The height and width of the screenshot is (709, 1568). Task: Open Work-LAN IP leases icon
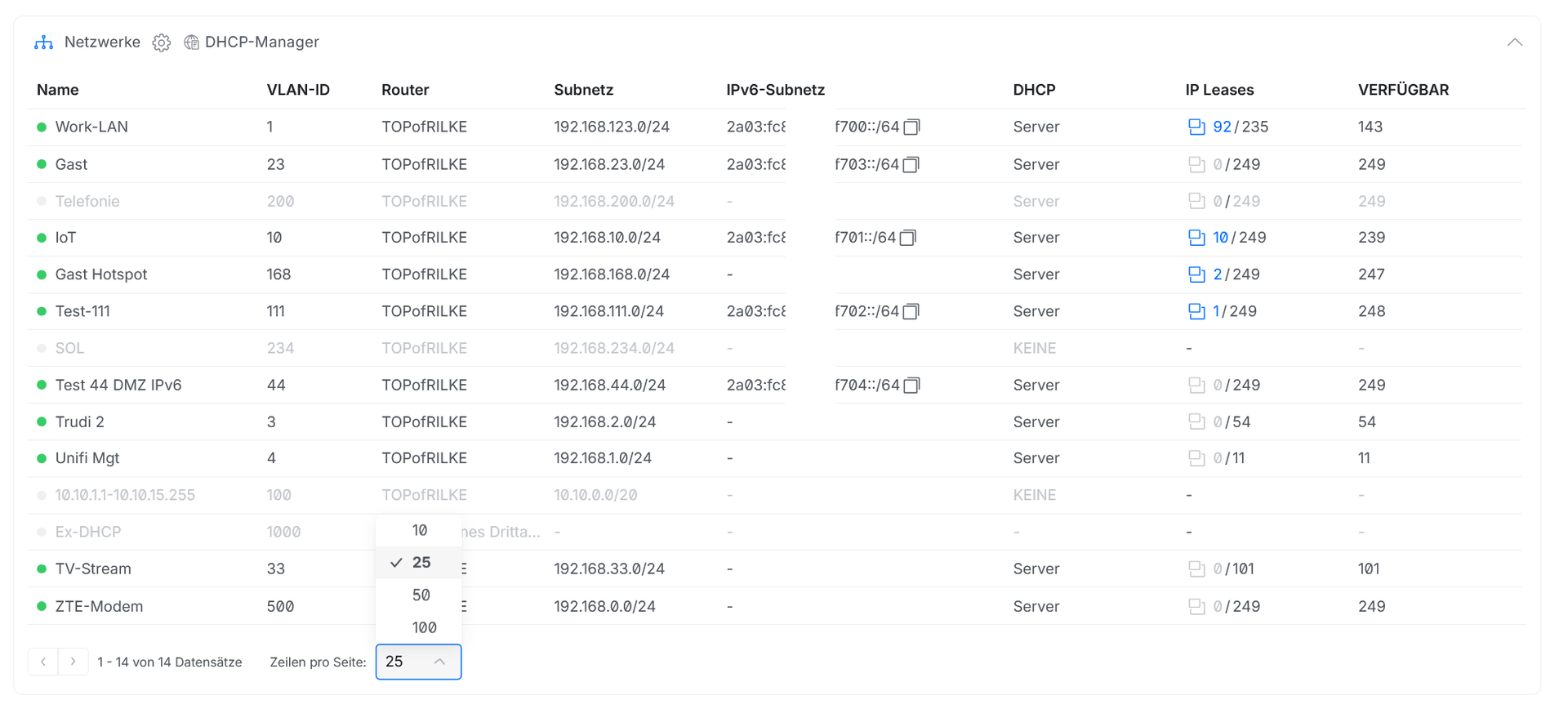(x=1196, y=127)
